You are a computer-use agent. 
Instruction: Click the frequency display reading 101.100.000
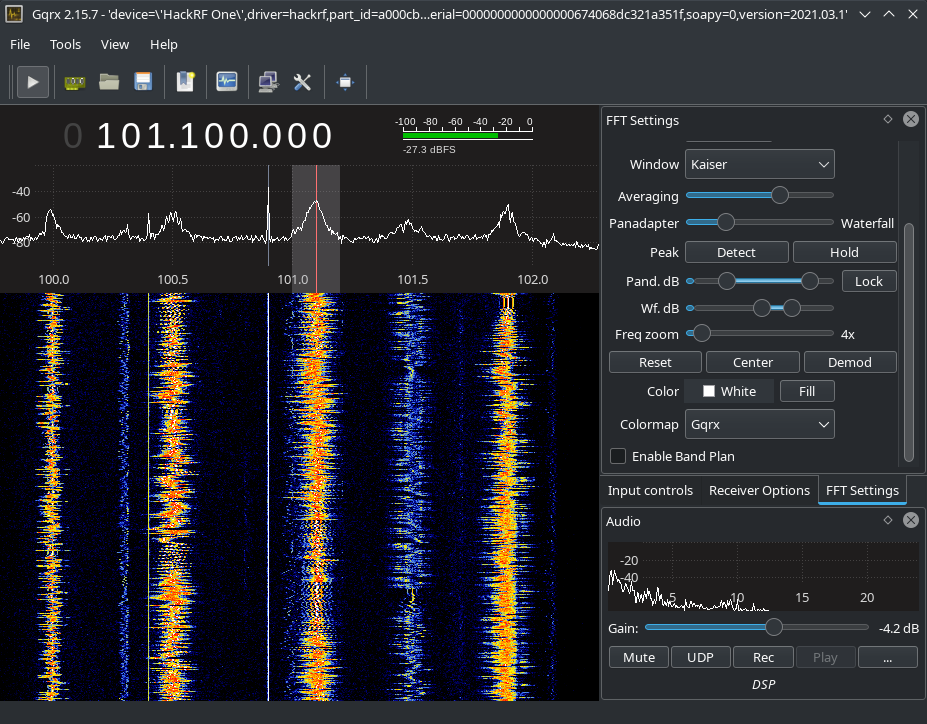point(215,133)
